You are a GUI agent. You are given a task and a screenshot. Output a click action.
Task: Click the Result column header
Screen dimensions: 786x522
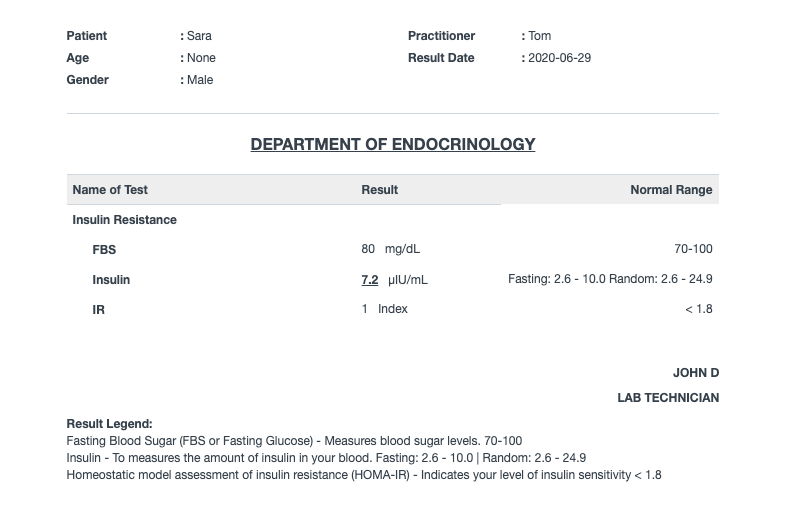(x=380, y=190)
